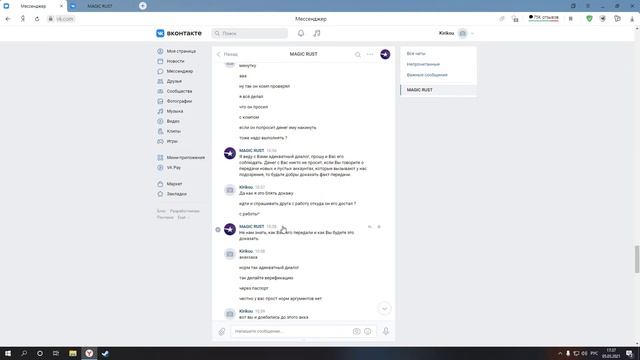The height and width of the screenshot is (360, 640).
Task: Open the emoji smiley picker
Action: pos(368,331)
